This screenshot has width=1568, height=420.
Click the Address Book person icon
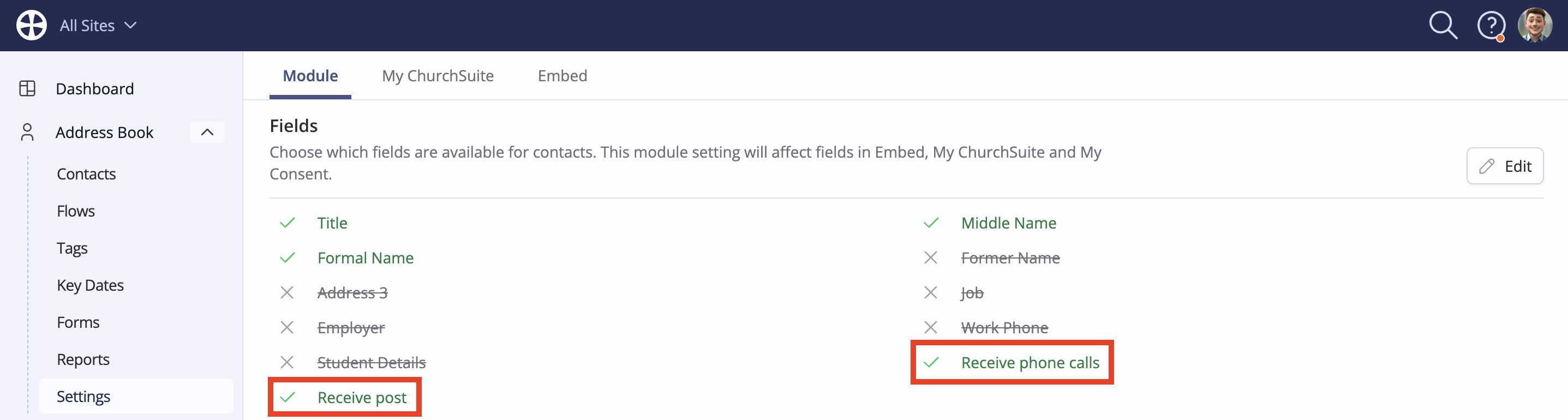pos(27,132)
